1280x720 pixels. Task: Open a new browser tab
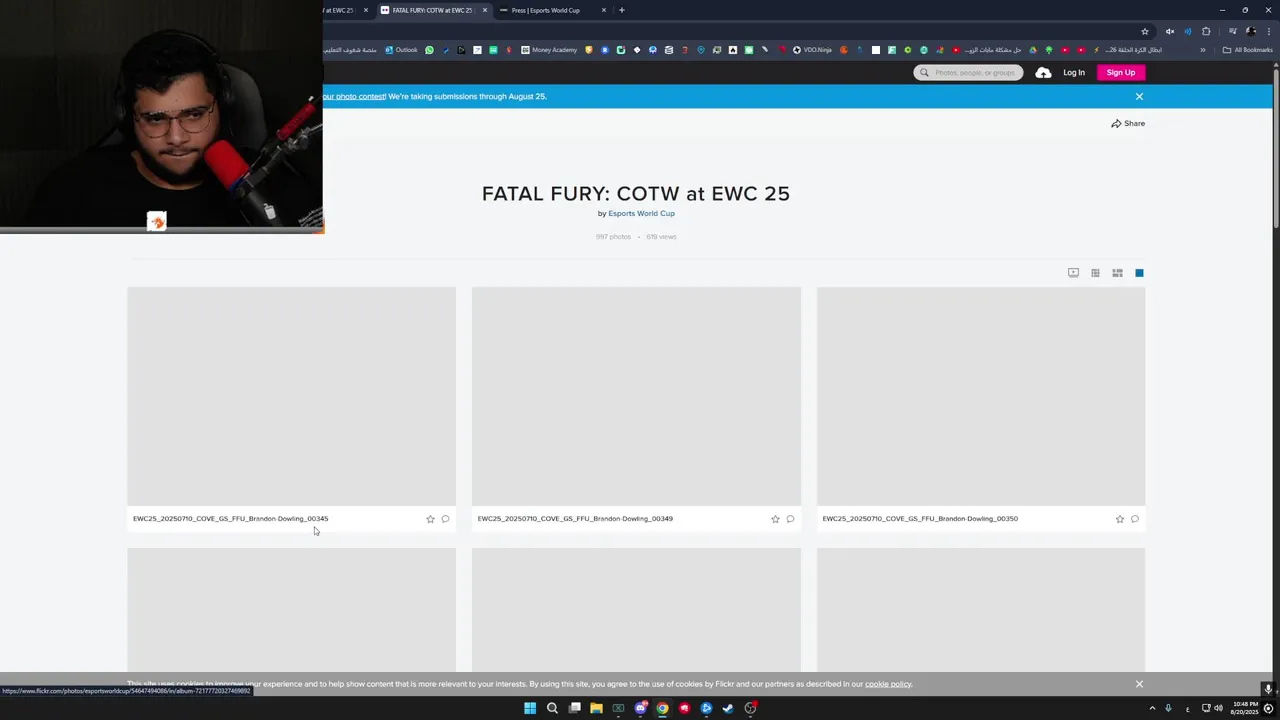point(622,11)
